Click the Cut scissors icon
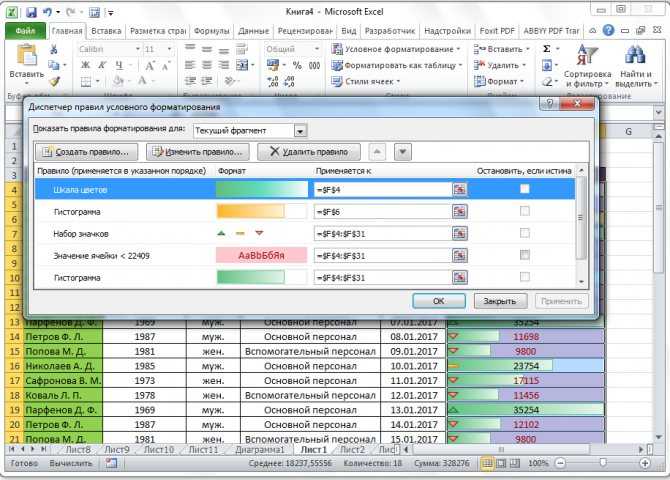670x480 pixels. [54, 49]
